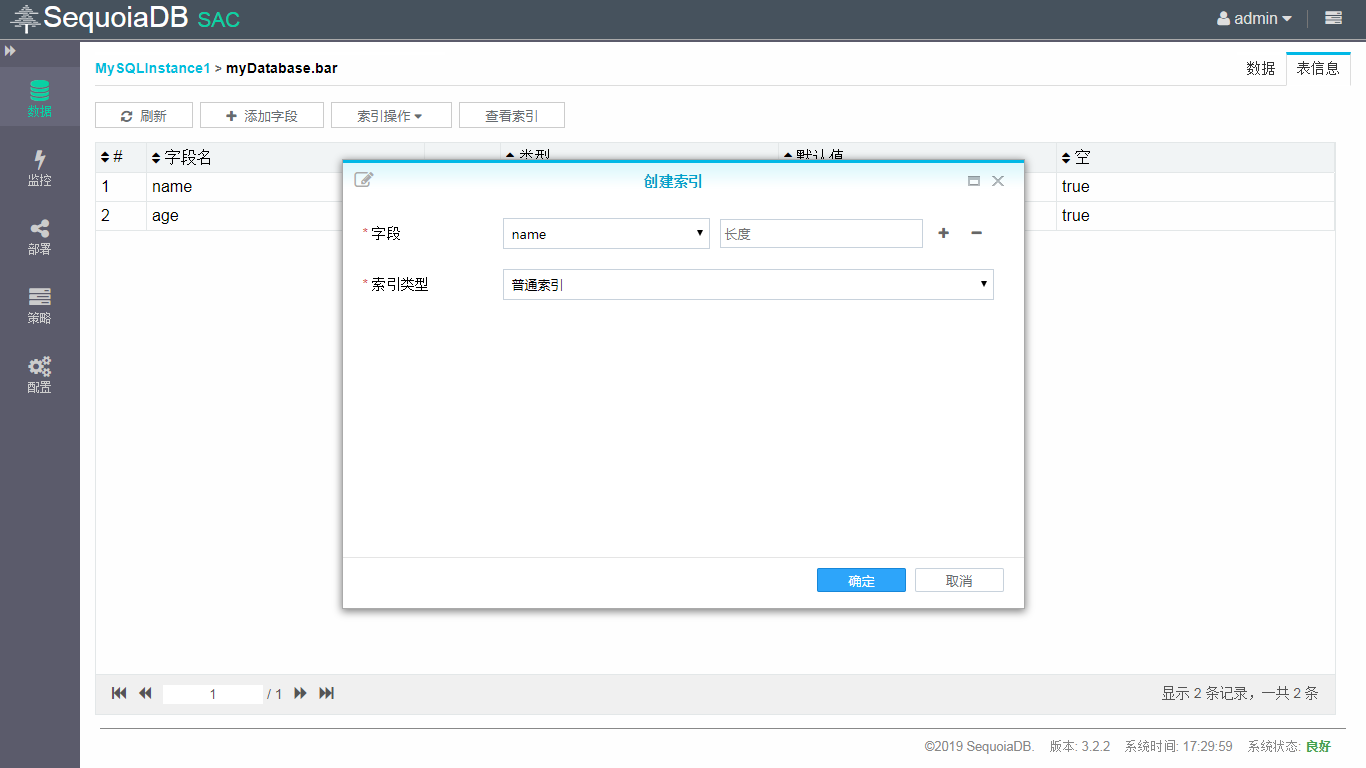The image size is (1366, 768).
Task: Go to last page in pagination
Action: pos(326,693)
